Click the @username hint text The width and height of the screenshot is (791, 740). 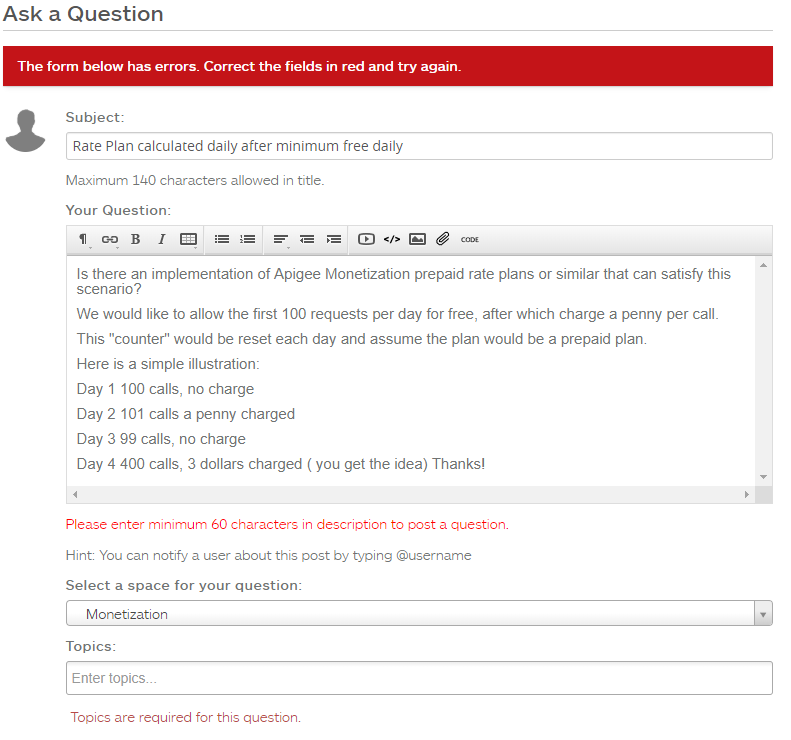point(268,555)
